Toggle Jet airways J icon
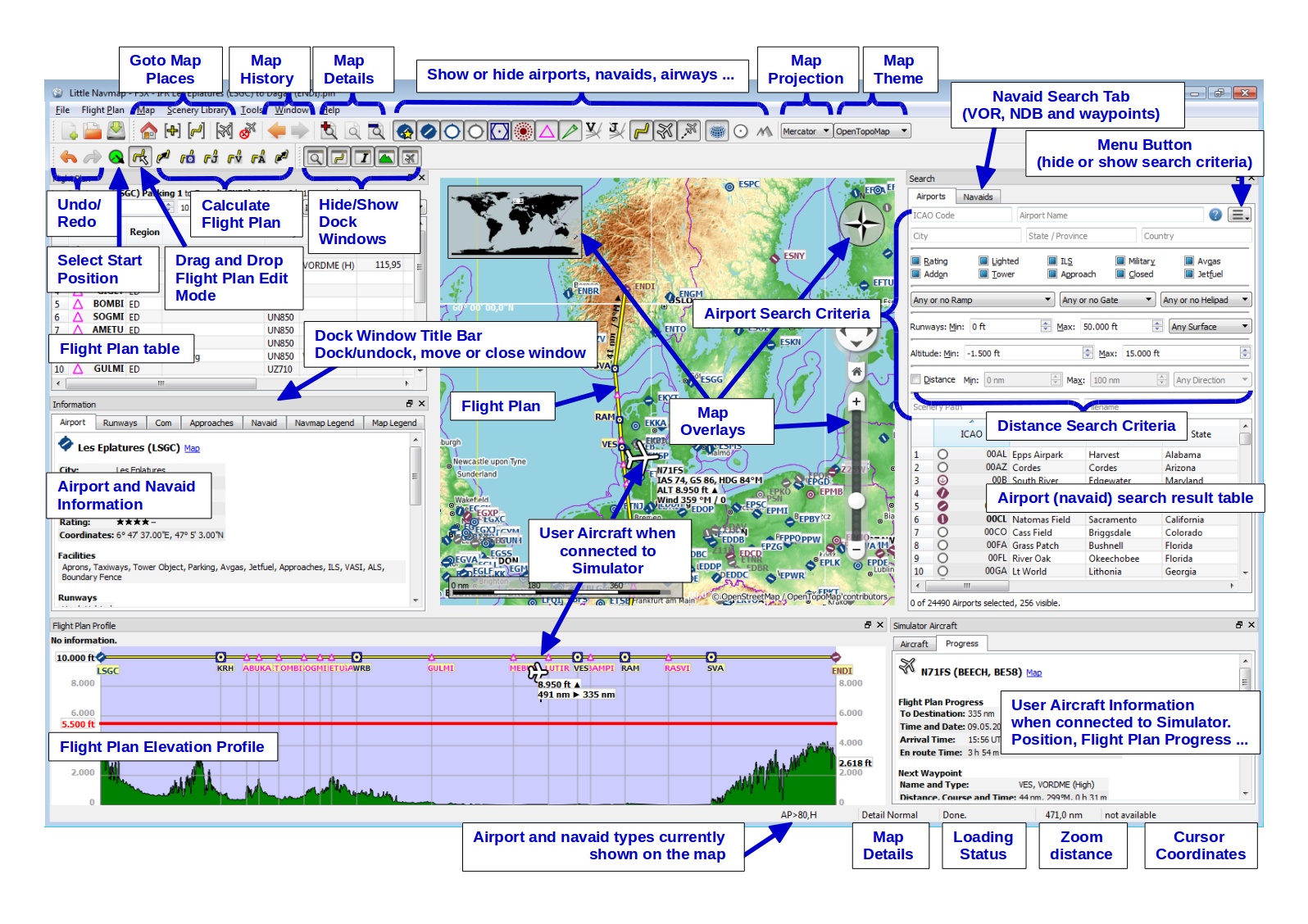Image resolution: width=1308 pixels, height=924 pixels. click(x=617, y=131)
